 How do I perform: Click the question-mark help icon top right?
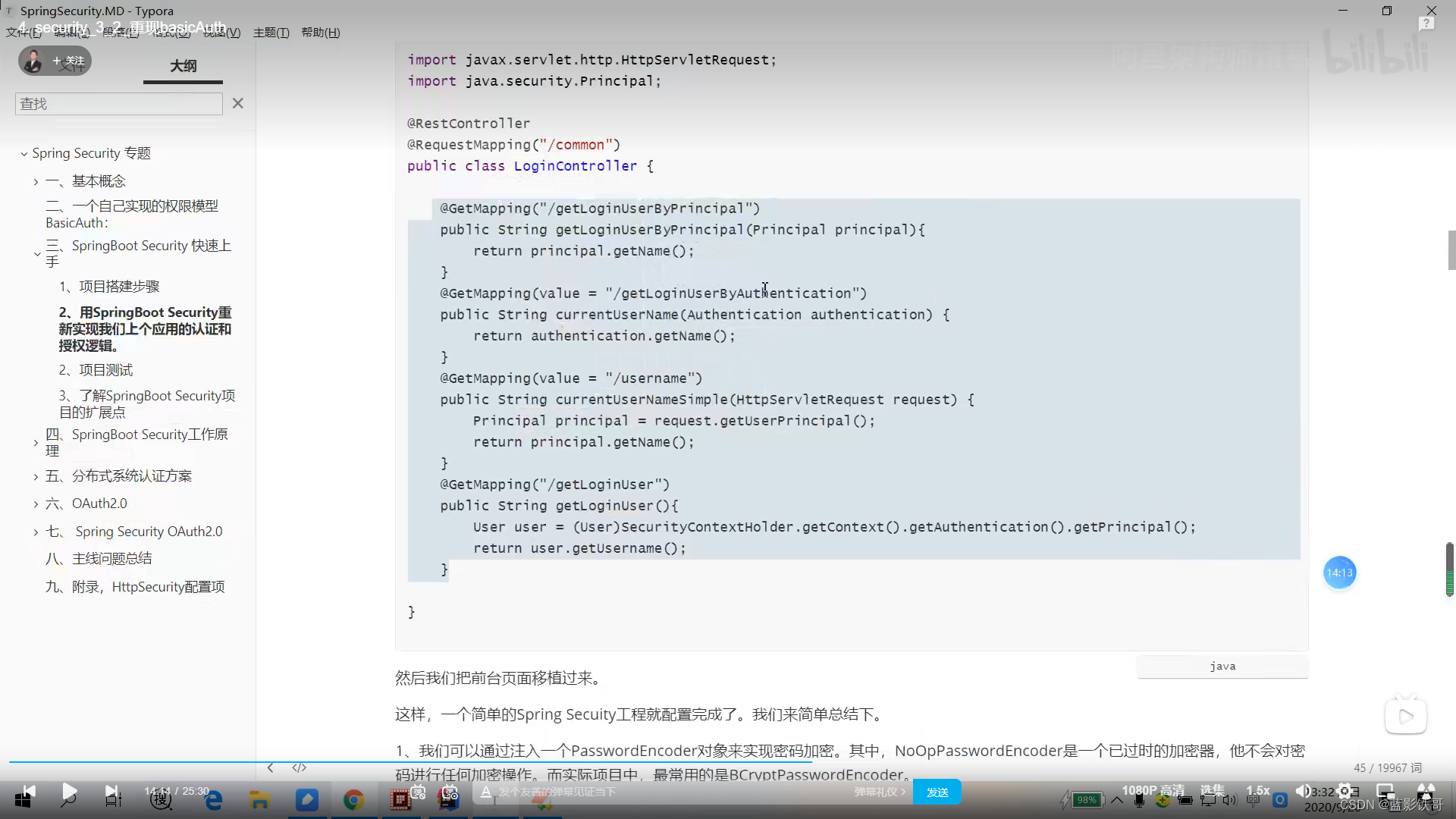[x=1426, y=24]
